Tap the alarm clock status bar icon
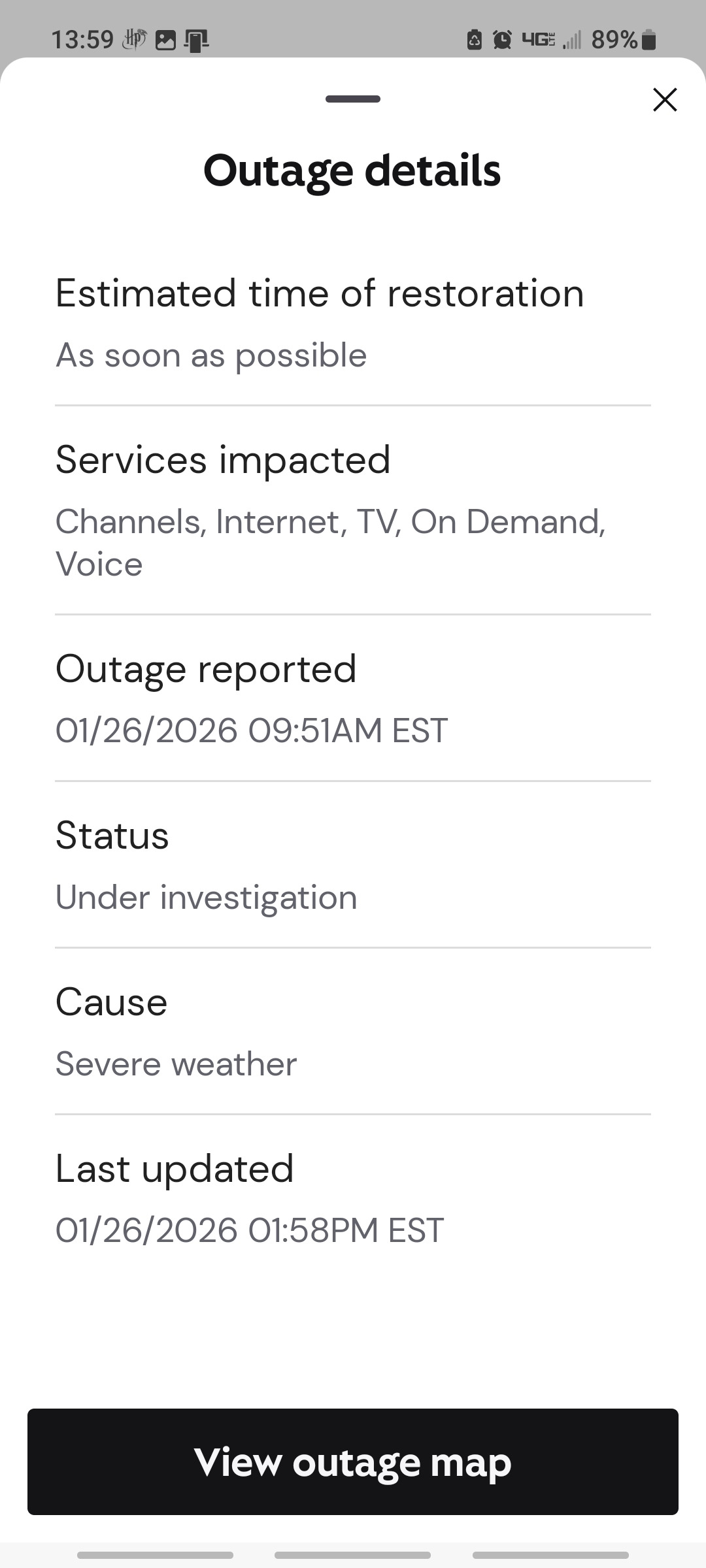 (502, 39)
